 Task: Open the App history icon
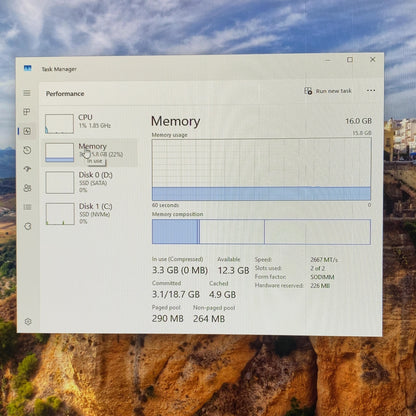pos(27,150)
